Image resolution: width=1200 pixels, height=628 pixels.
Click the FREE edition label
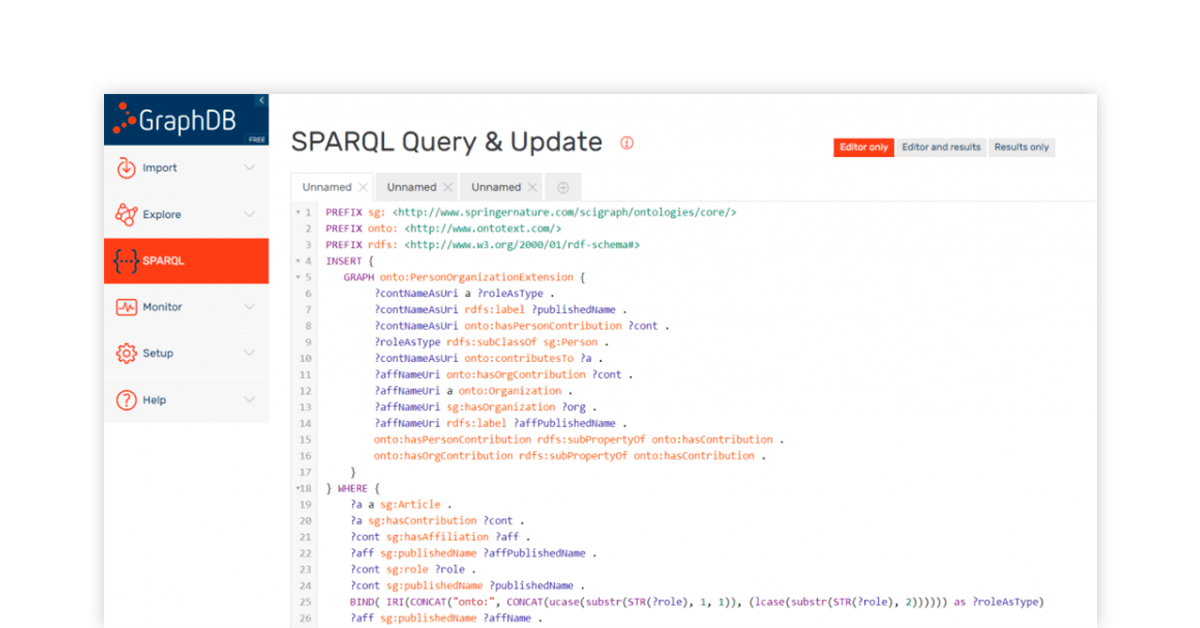(257, 140)
